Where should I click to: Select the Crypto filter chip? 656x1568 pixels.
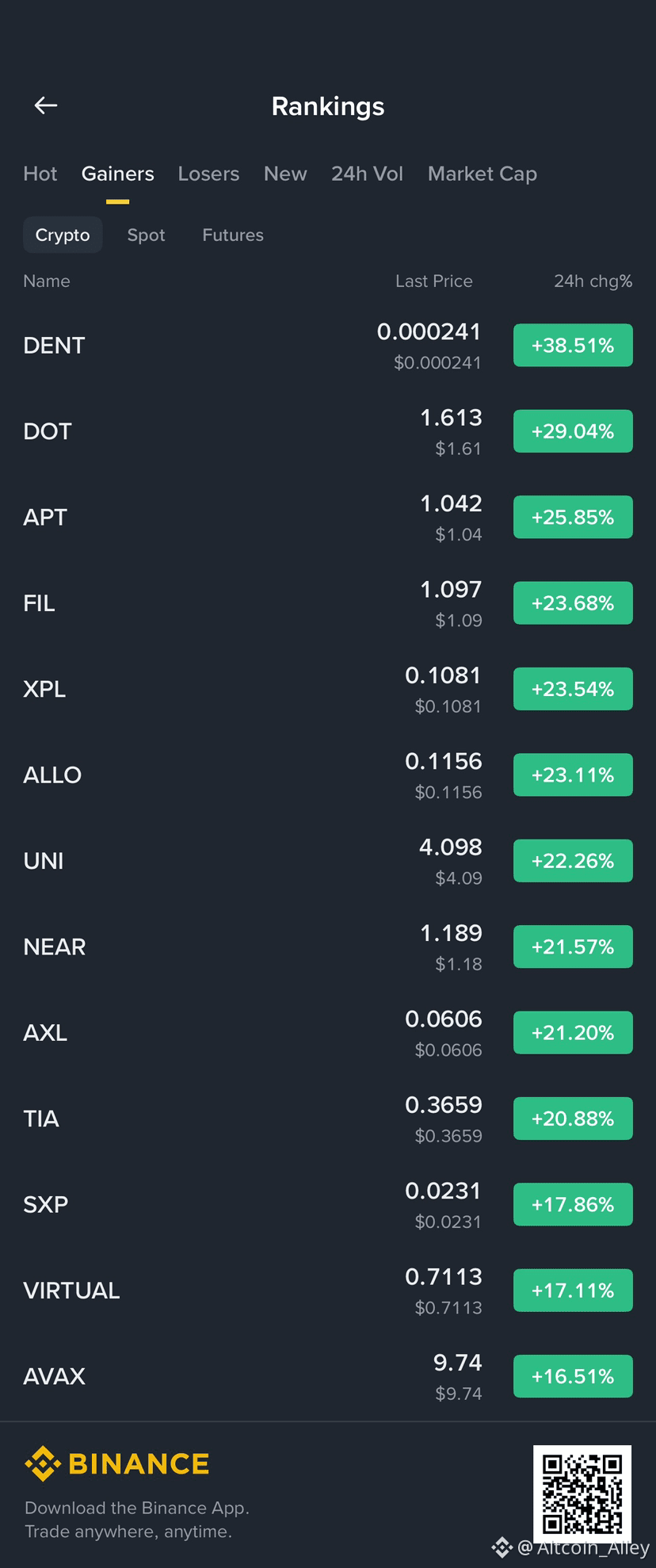pos(63,235)
